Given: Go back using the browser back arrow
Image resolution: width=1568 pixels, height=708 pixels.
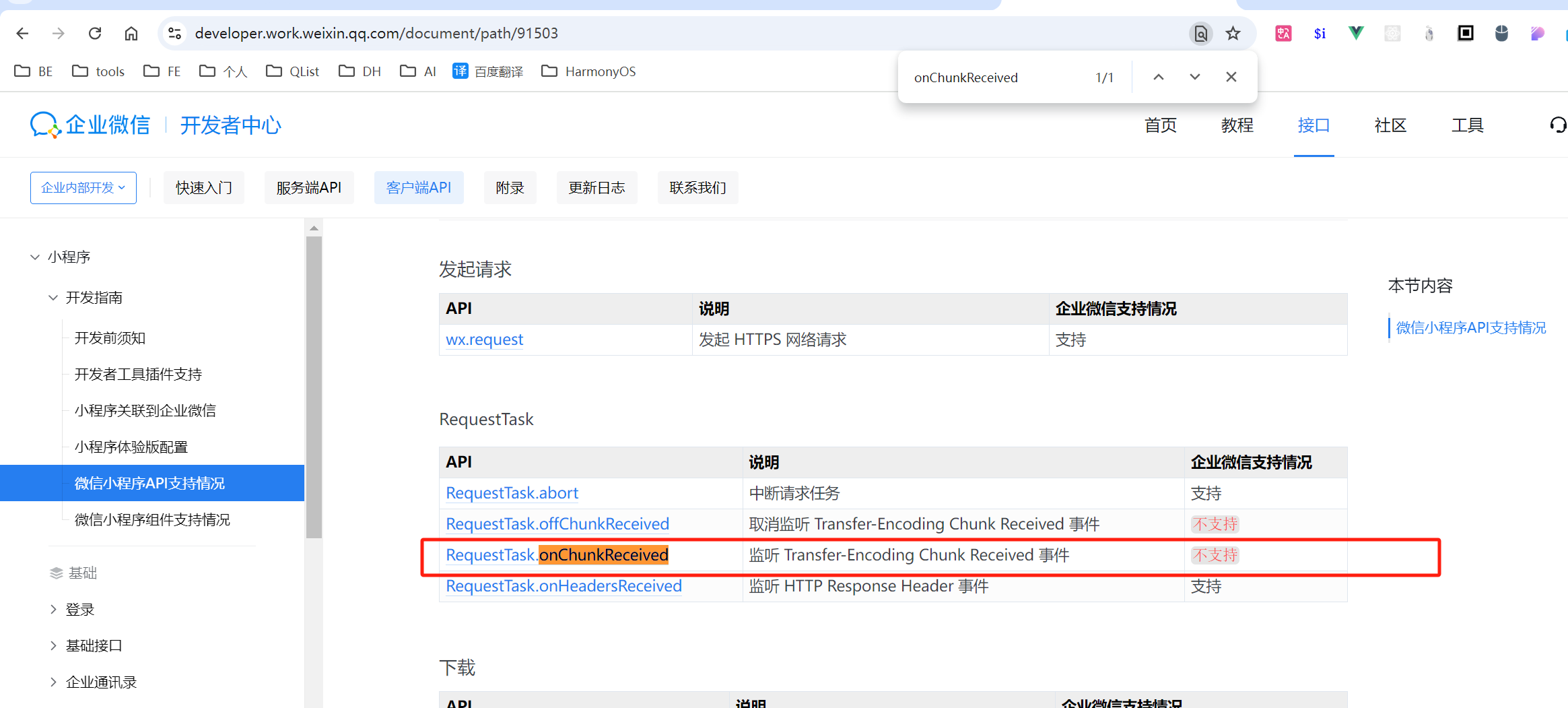Looking at the screenshot, I should pos(22,33).
